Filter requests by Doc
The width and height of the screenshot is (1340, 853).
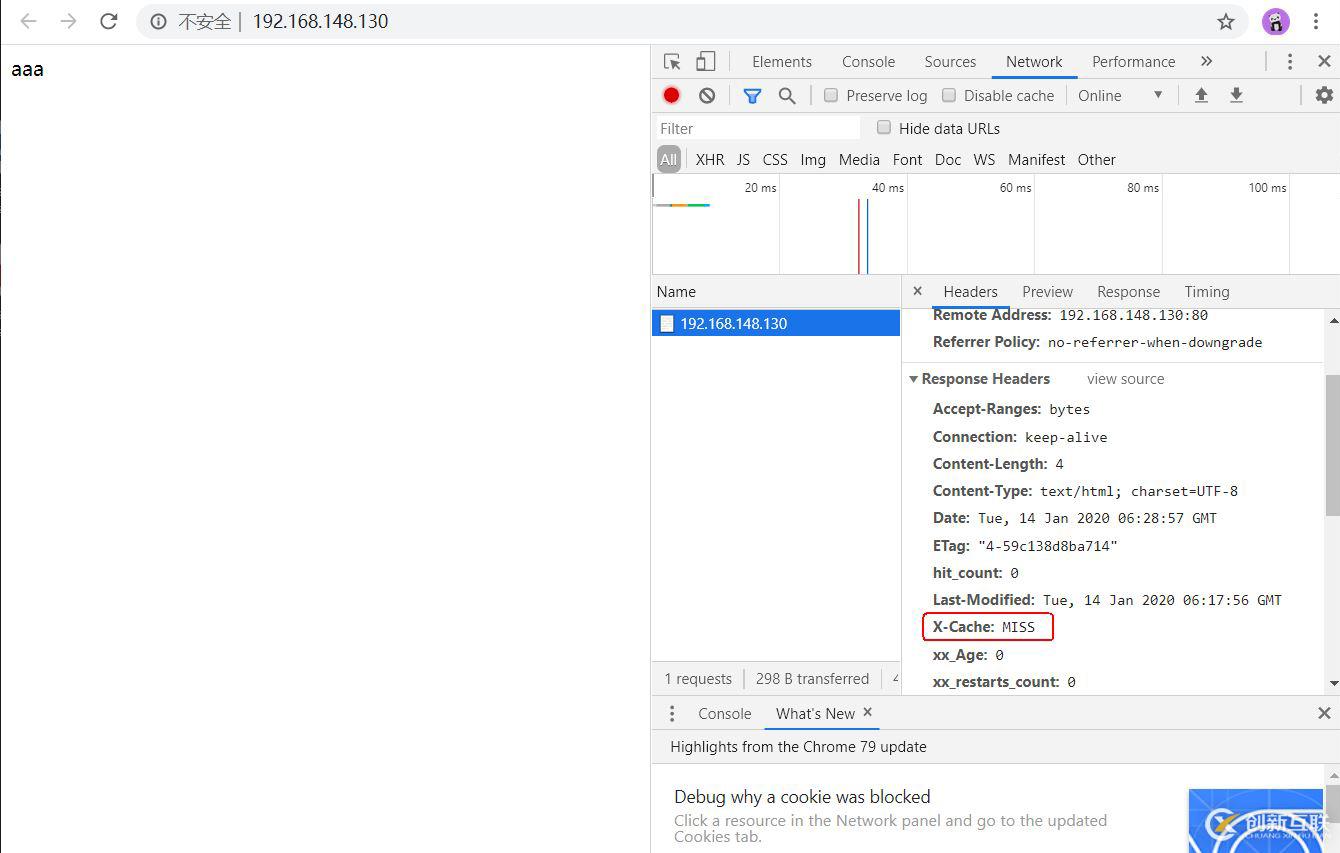click(x=948, y=159)
